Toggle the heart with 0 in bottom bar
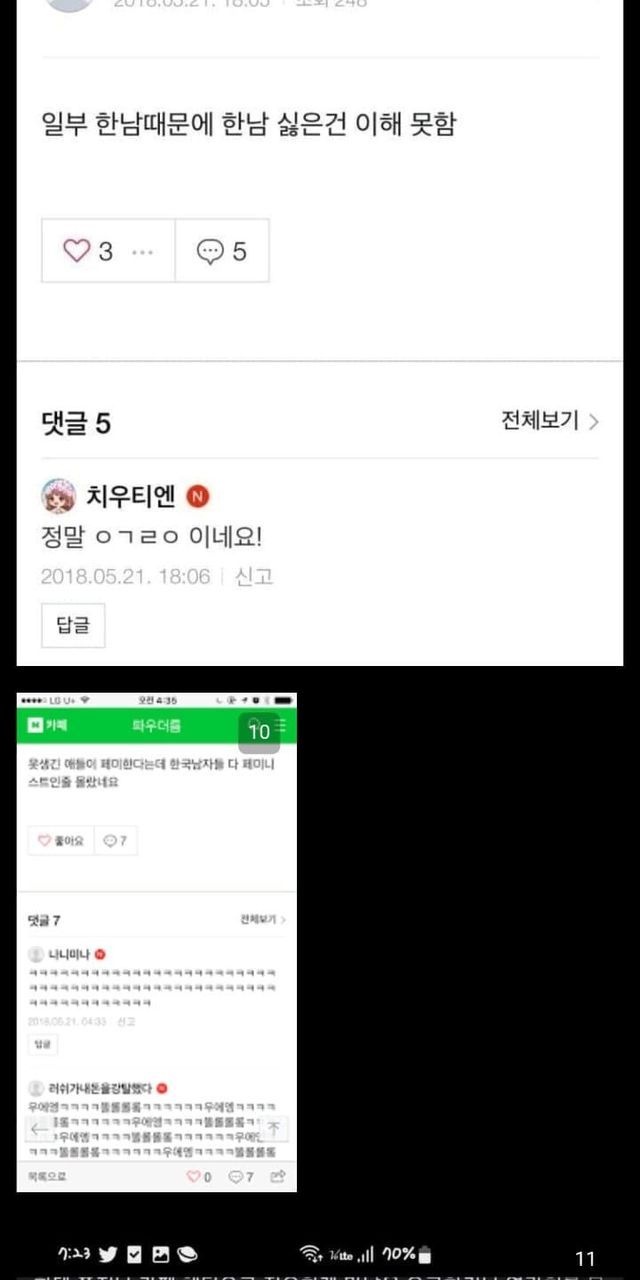 (199, 1177)
